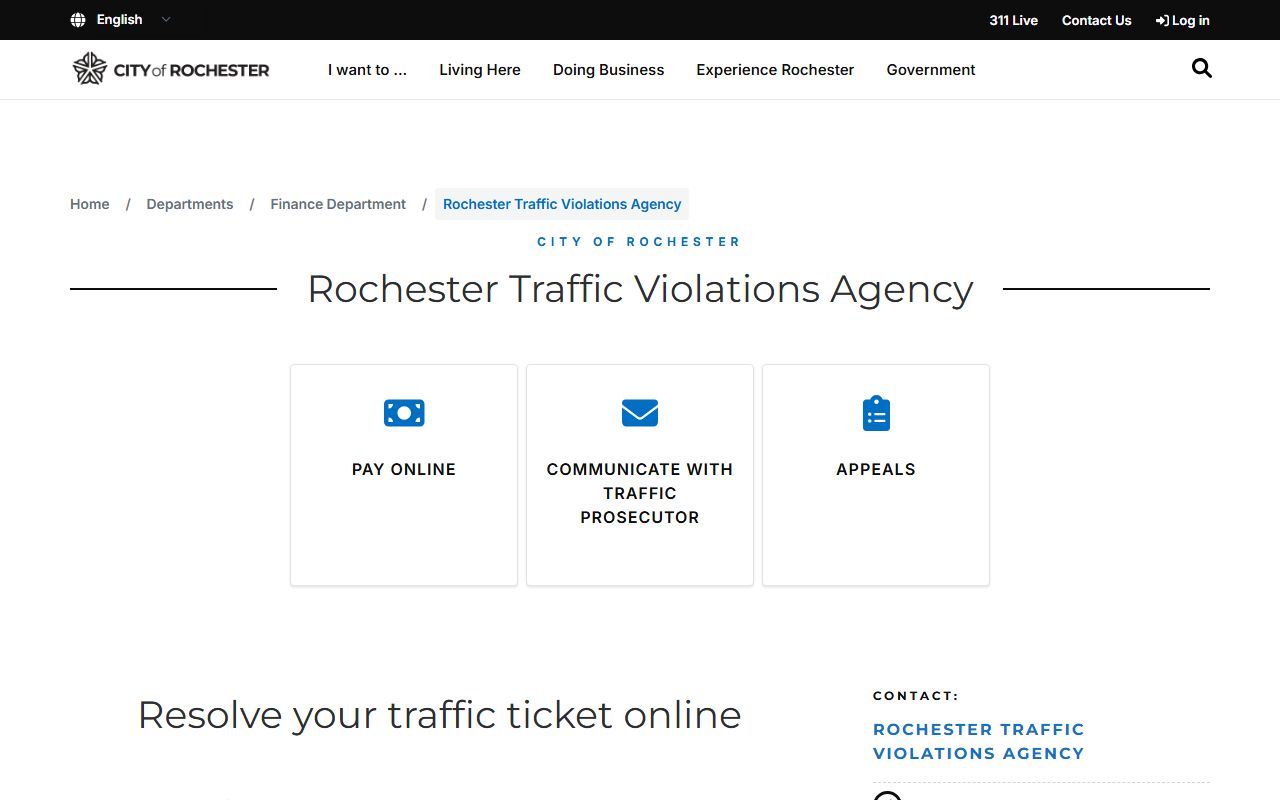Select the English language text
The image size is (1280, 800).
119,20
